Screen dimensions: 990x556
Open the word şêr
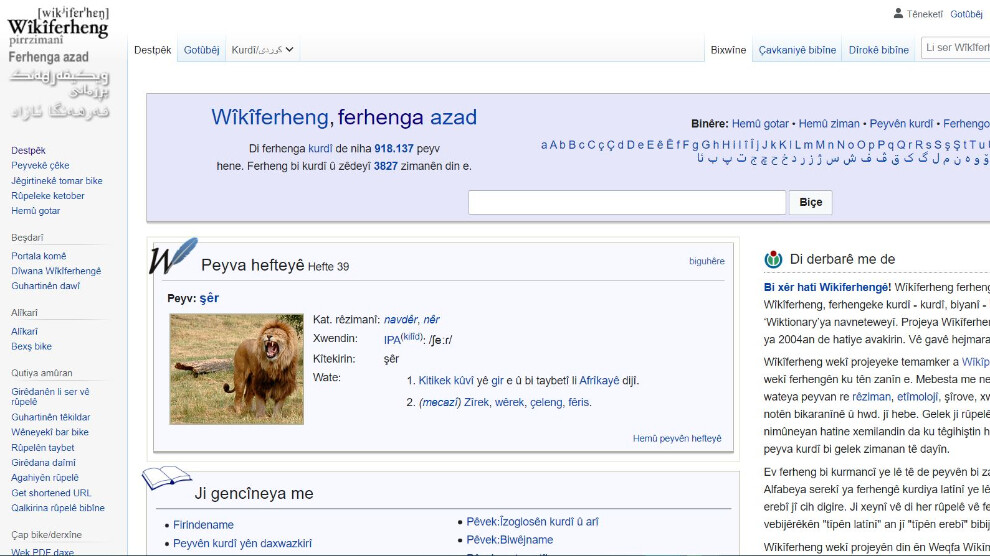(x=209, y=299)
